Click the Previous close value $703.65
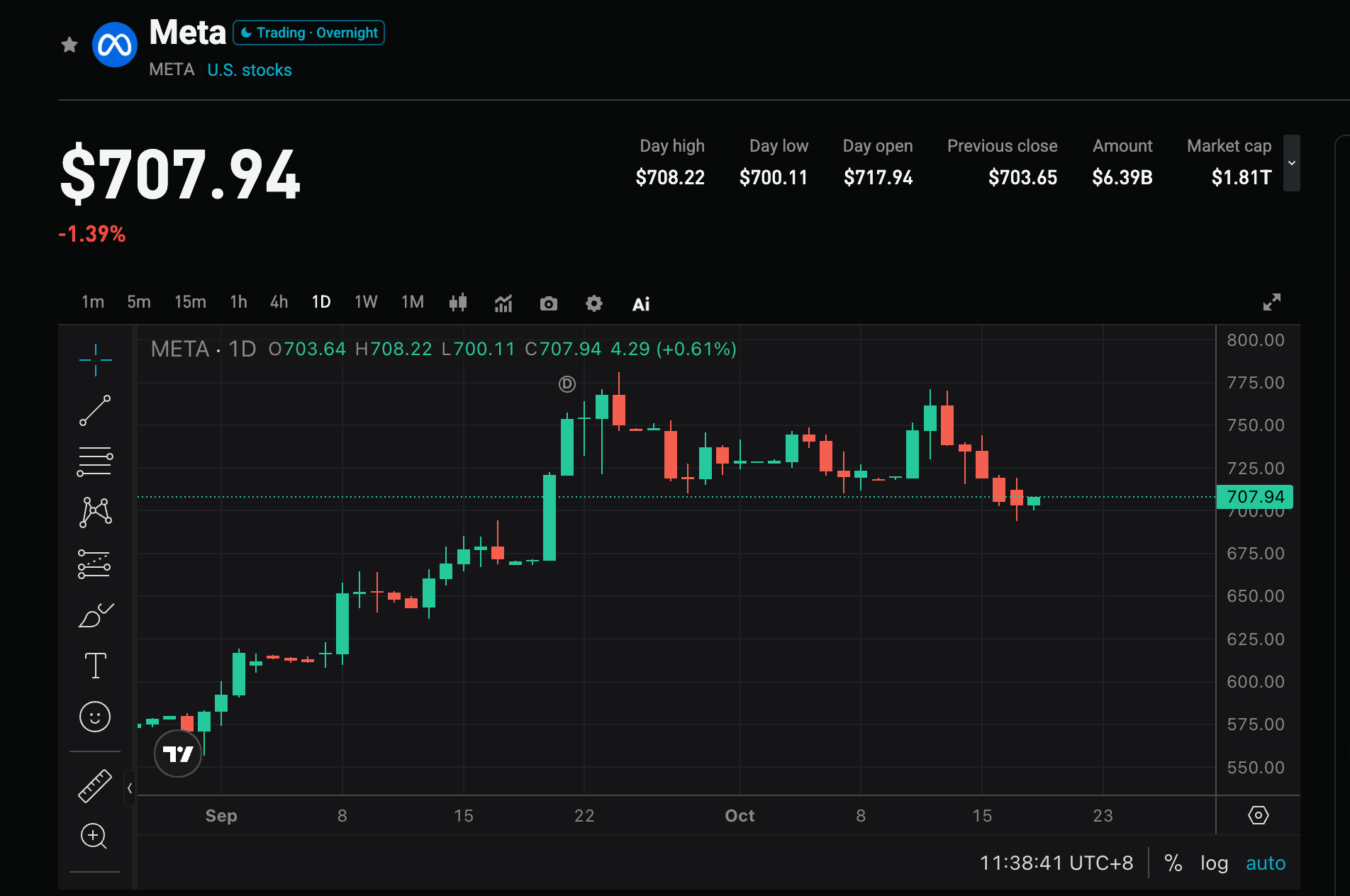The height and width of the screenshot is (896, 1350). (1022, 177)
